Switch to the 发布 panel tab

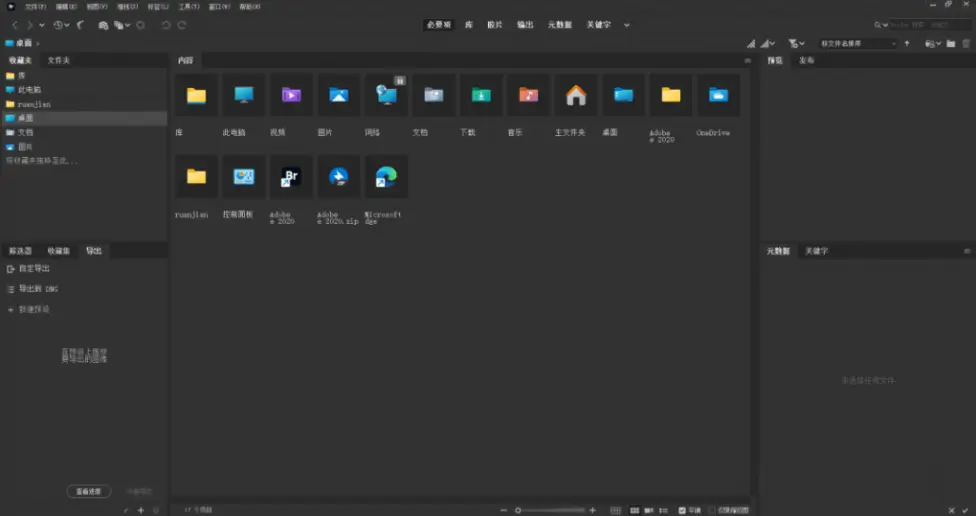(807, 60)
